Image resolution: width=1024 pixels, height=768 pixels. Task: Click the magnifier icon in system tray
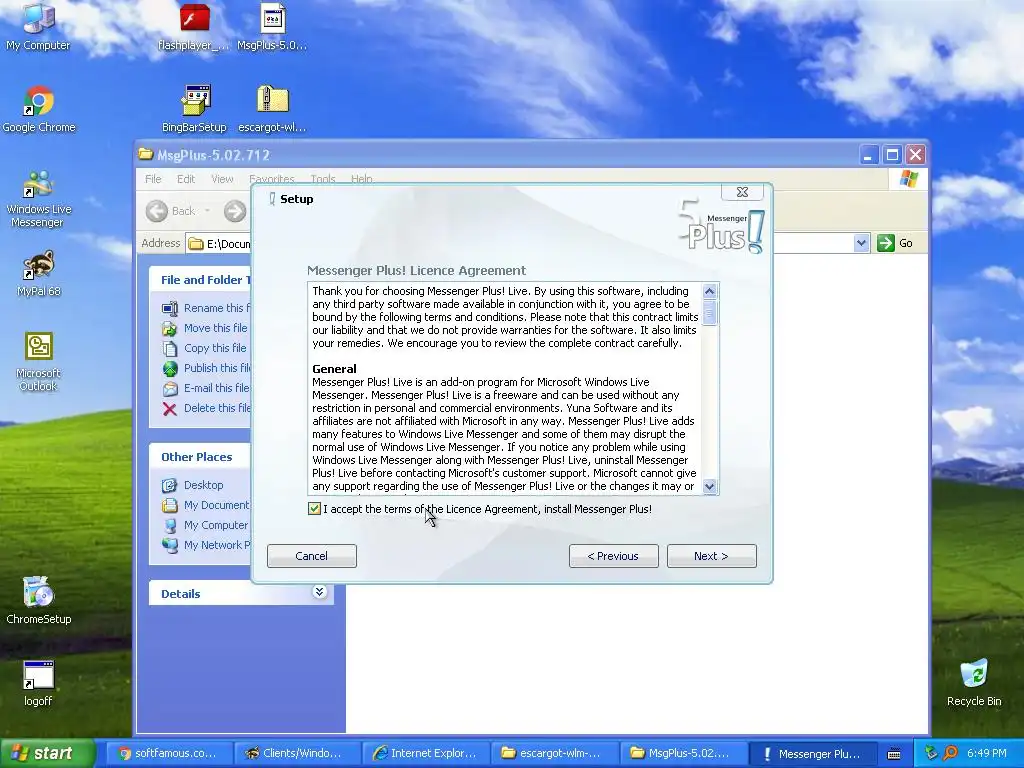(950, 753)
